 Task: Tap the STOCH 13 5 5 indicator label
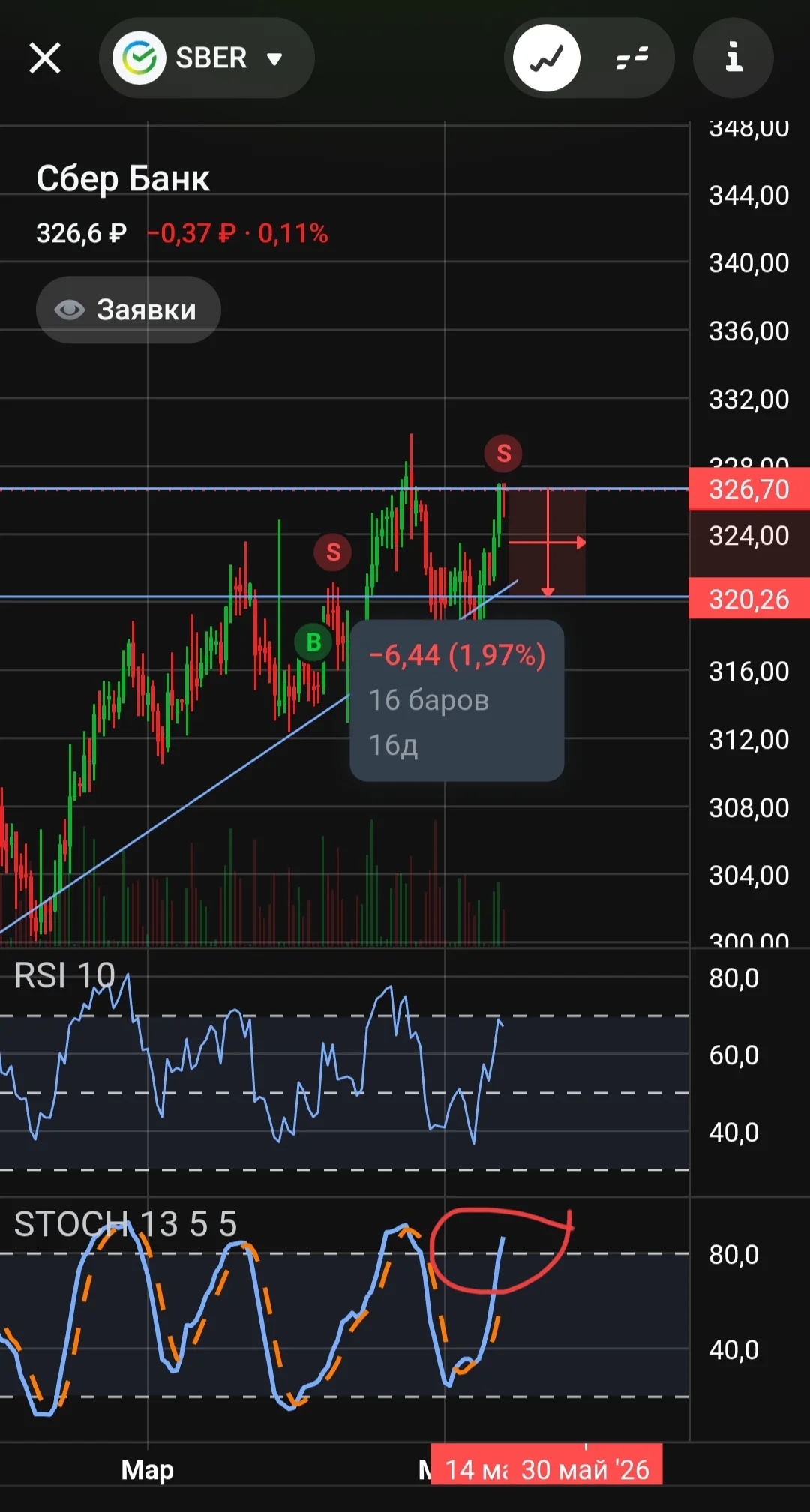[x=125, y=1224]
